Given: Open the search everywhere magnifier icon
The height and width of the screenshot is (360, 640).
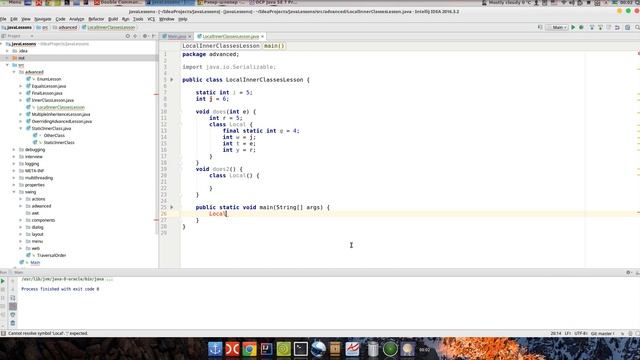Looking at the screenshot, I should point(637,27).
